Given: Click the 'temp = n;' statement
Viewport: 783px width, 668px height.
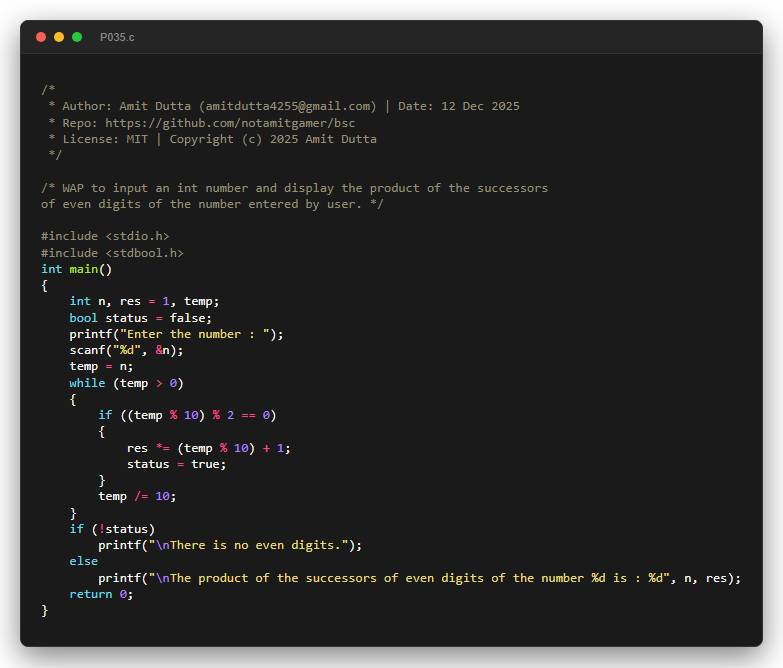Looking at the screenshot, I should click(x=101, y=367).
